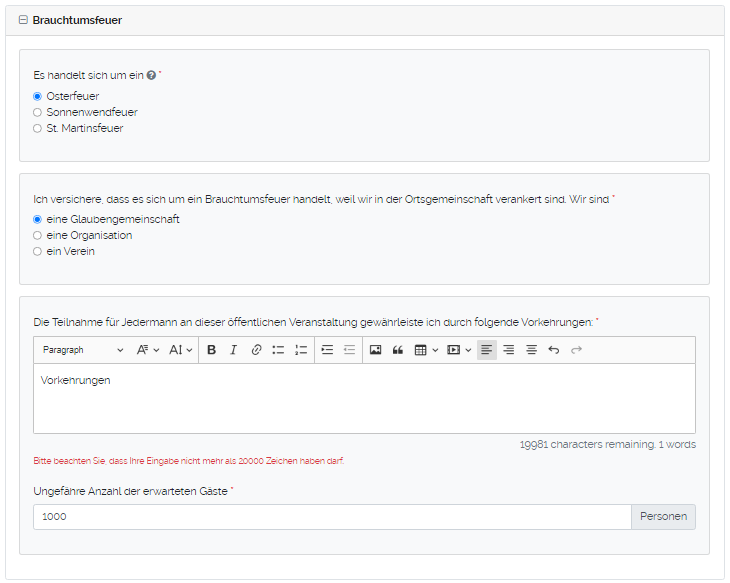
Task: Open the font size dropdown
Action: coord(180,350)
